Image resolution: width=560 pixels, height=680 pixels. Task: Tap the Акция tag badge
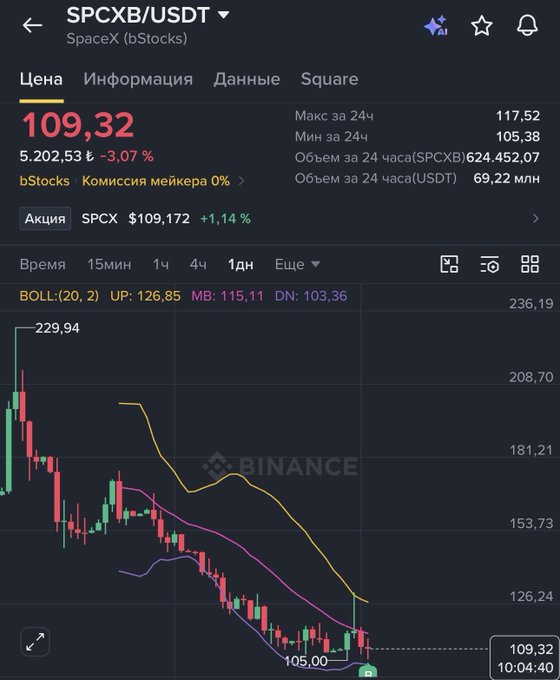coord(45,219)
